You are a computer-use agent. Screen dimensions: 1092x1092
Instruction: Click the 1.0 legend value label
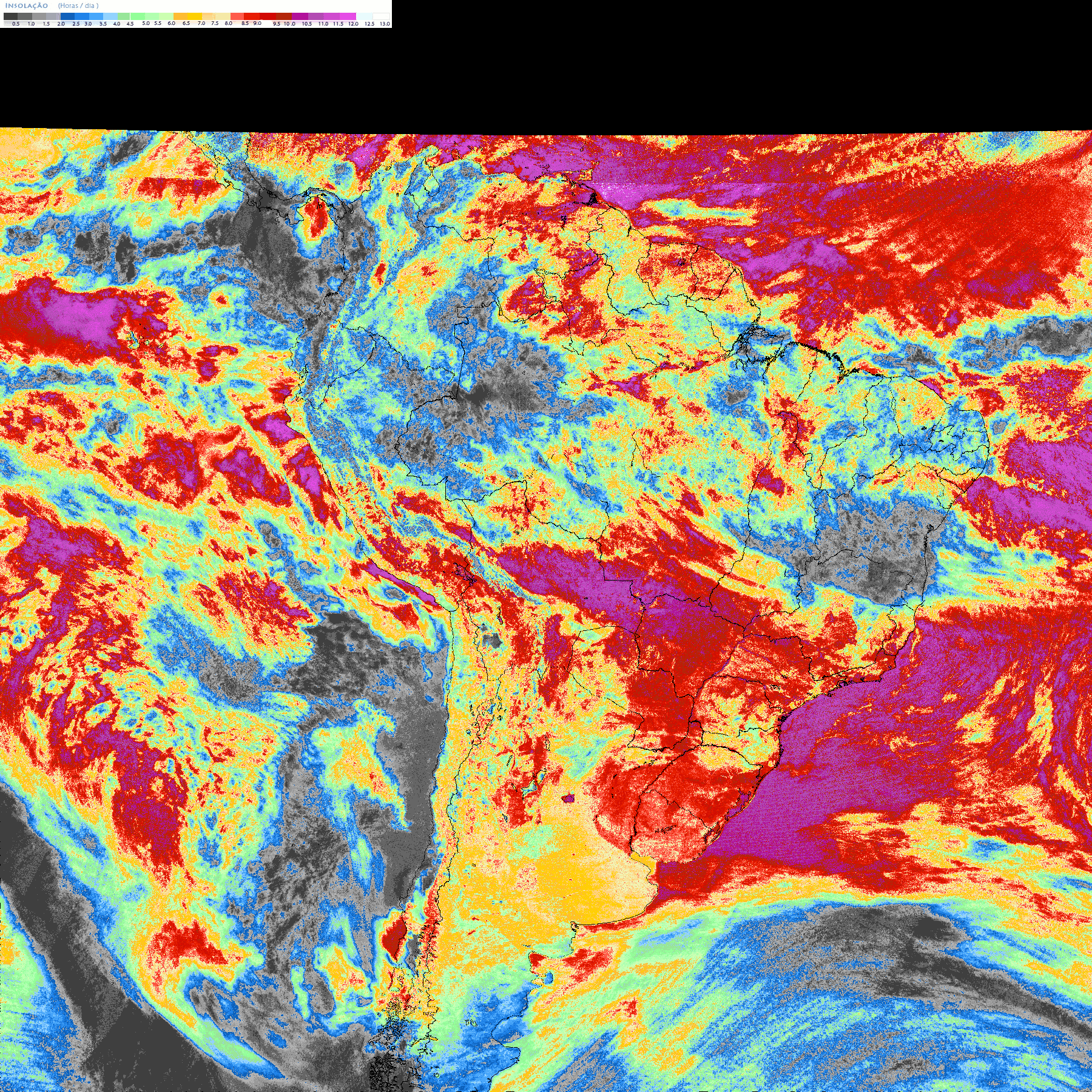[x=31, y=24]
